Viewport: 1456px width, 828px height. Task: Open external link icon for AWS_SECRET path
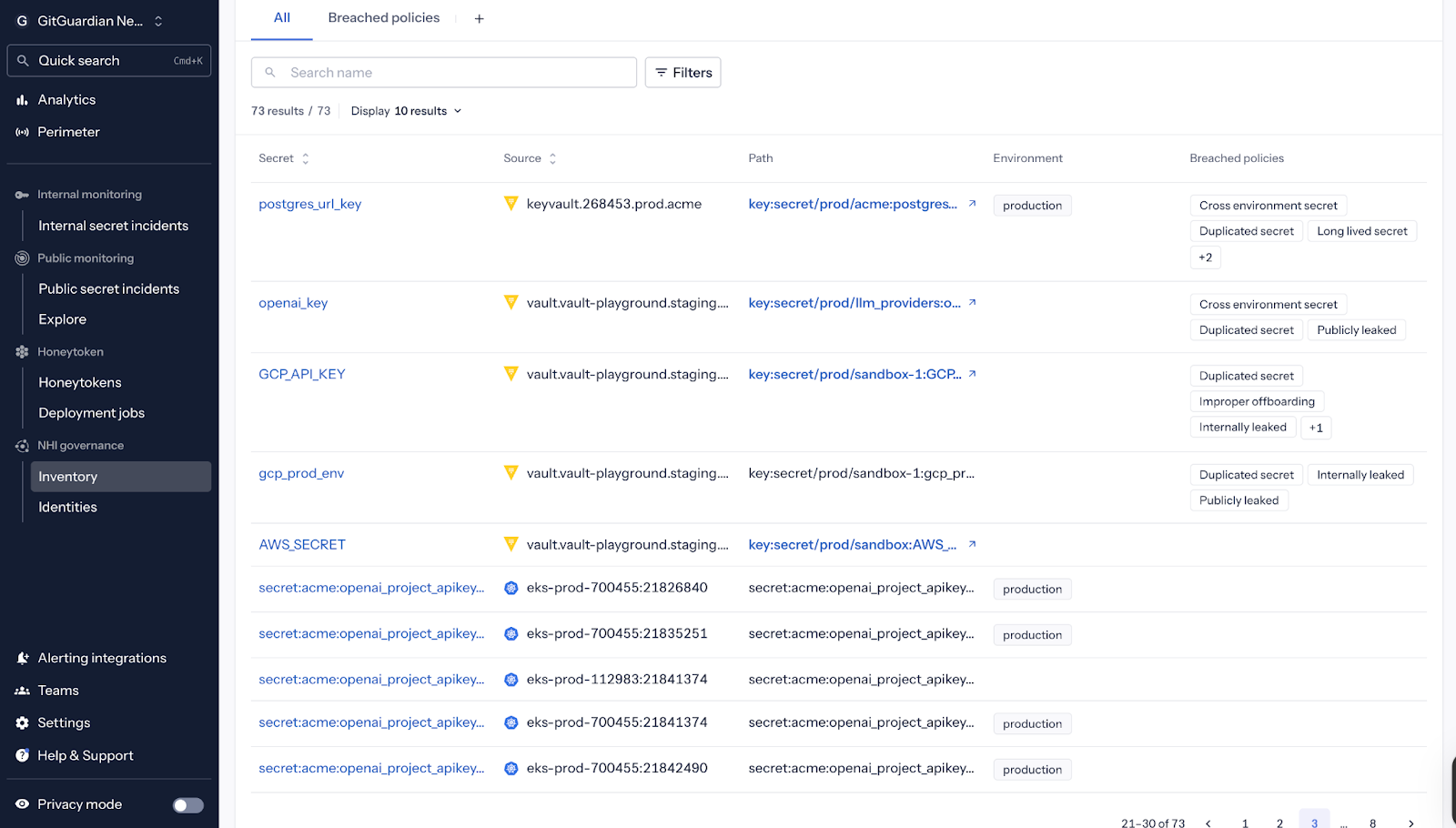[x=972, y=544]
